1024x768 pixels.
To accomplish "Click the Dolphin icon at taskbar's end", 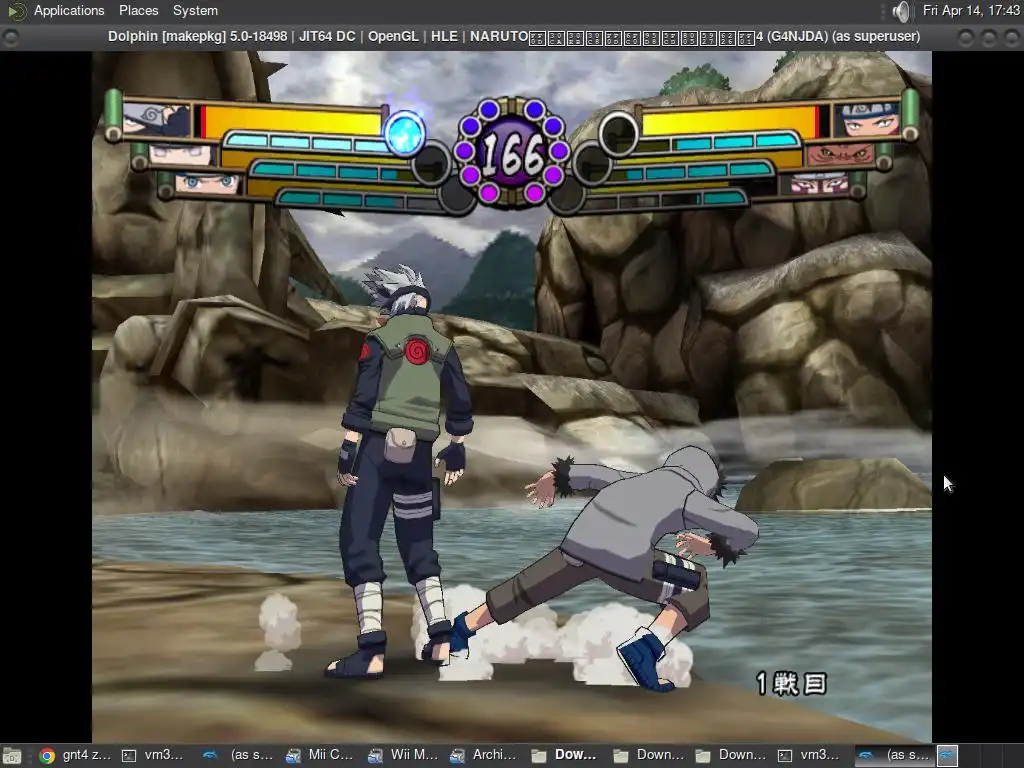I will (x=948, y=756).
